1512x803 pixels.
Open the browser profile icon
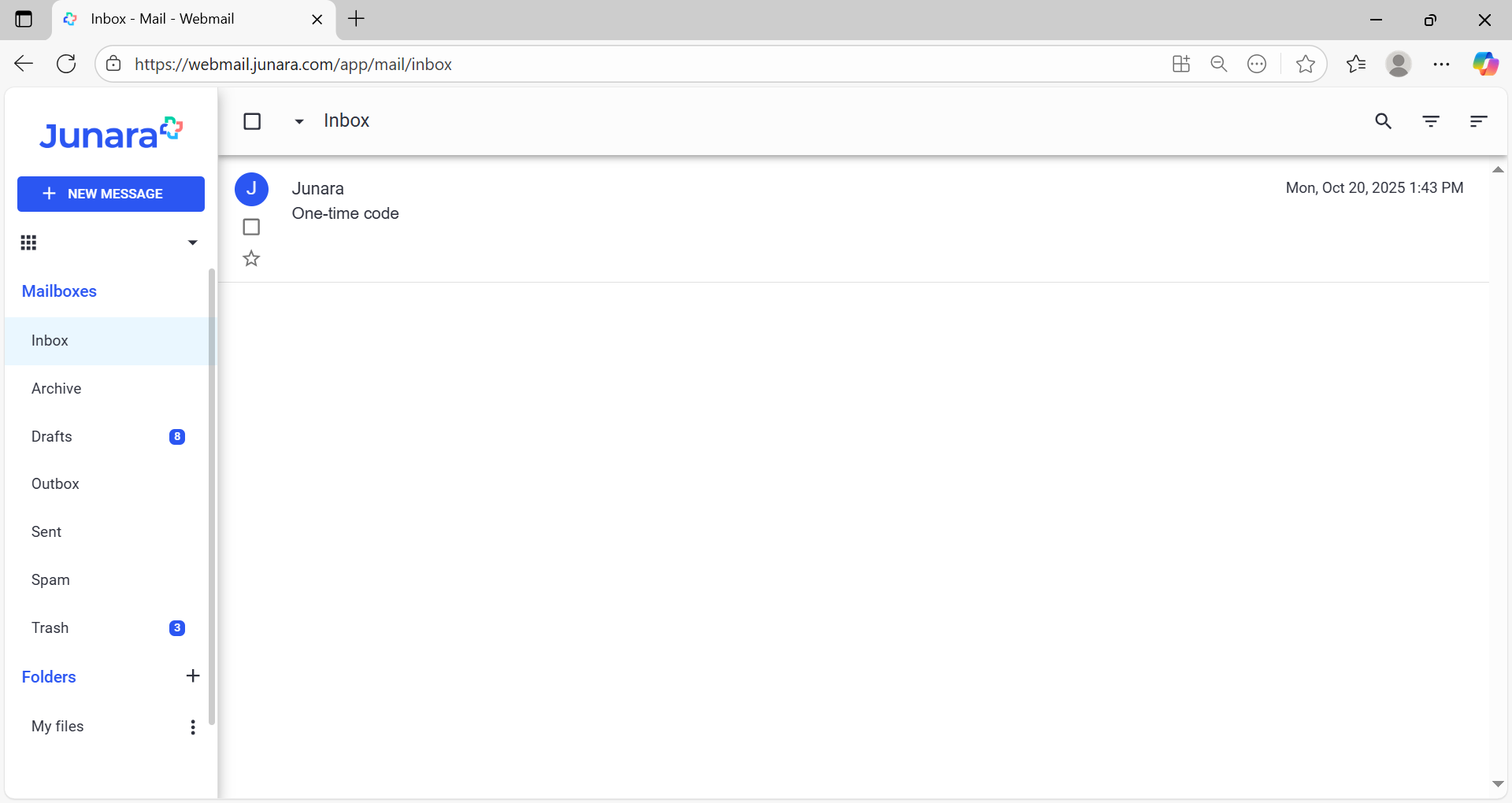(1399, 64)
